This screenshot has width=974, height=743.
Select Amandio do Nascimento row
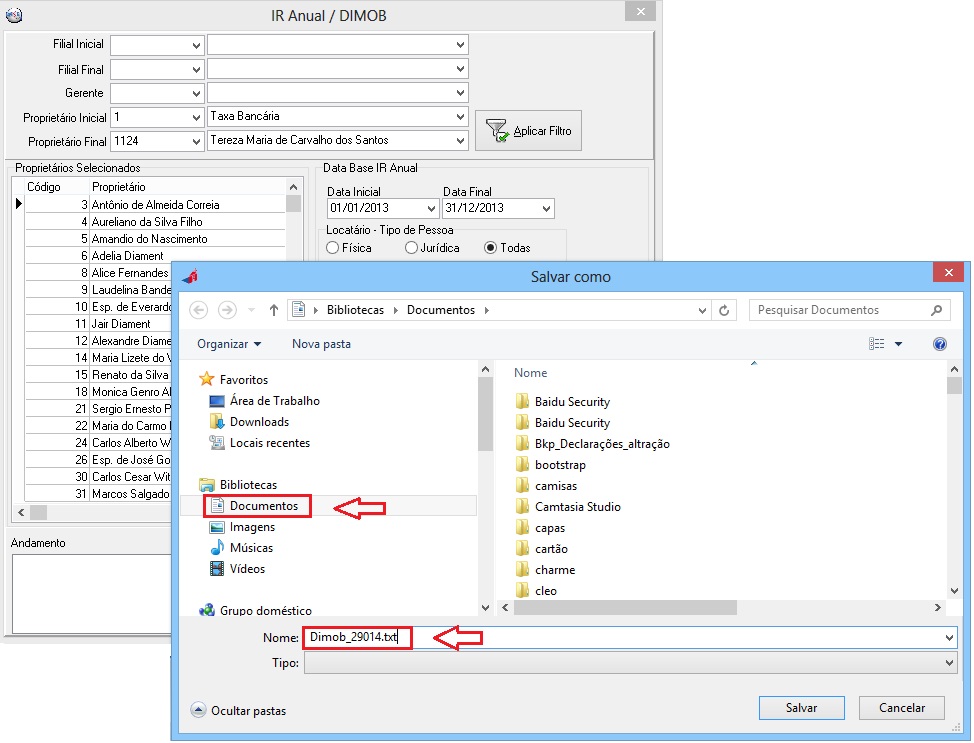coord(155,239)
